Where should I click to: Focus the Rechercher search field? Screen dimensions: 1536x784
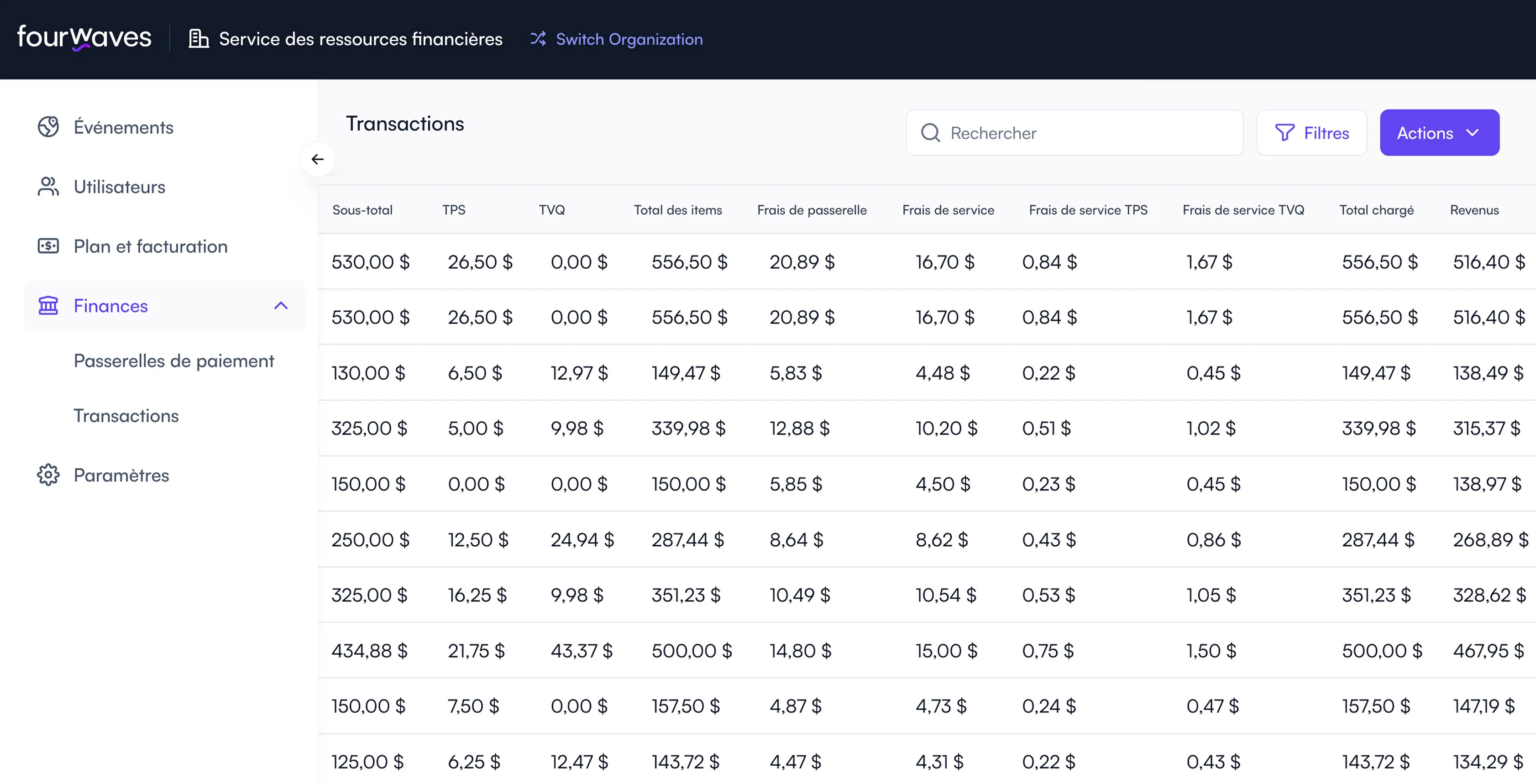[1075, 132]
